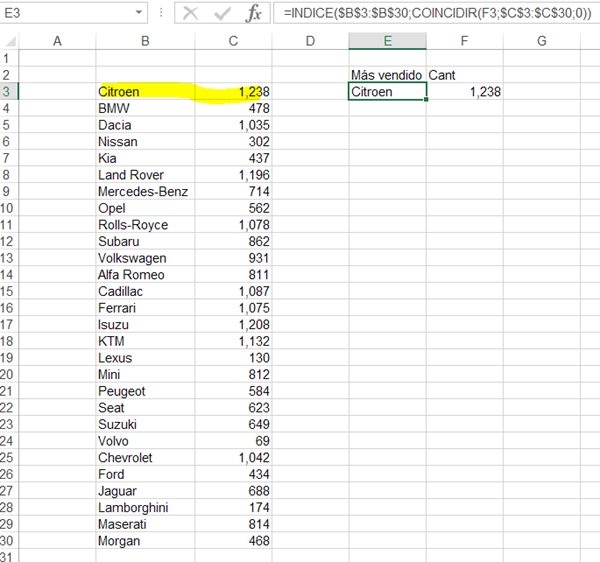This screenshot has height=562, width=600.
Task: Select the highlighted Citroen cell in column B
Action: 145,91
